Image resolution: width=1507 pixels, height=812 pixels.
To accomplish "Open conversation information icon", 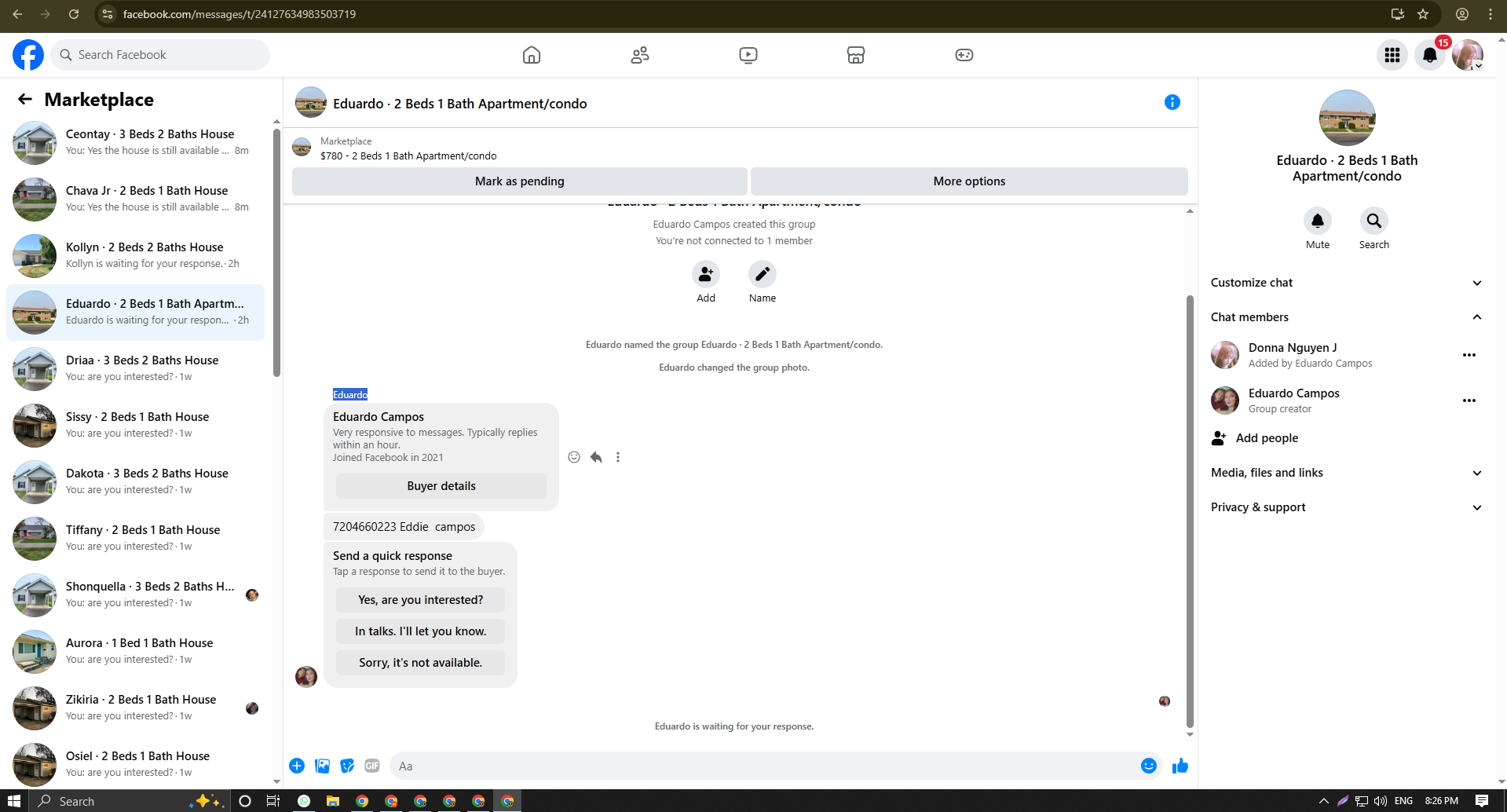I will pos(1172,102).
